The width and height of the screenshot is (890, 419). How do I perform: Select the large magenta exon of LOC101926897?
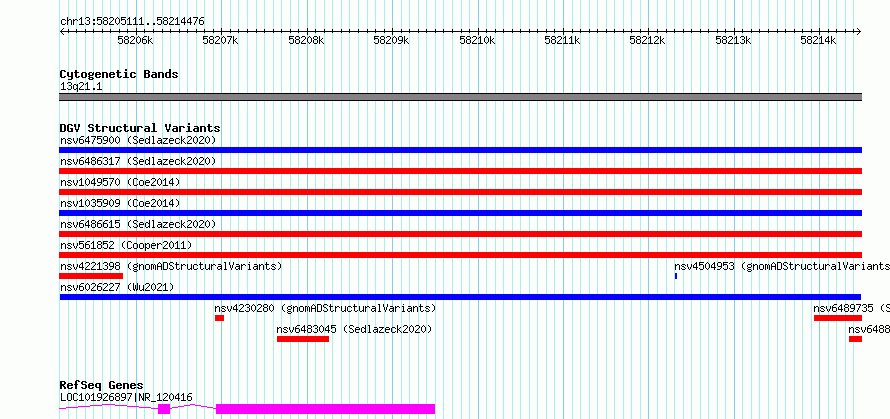tap(325, 409)
